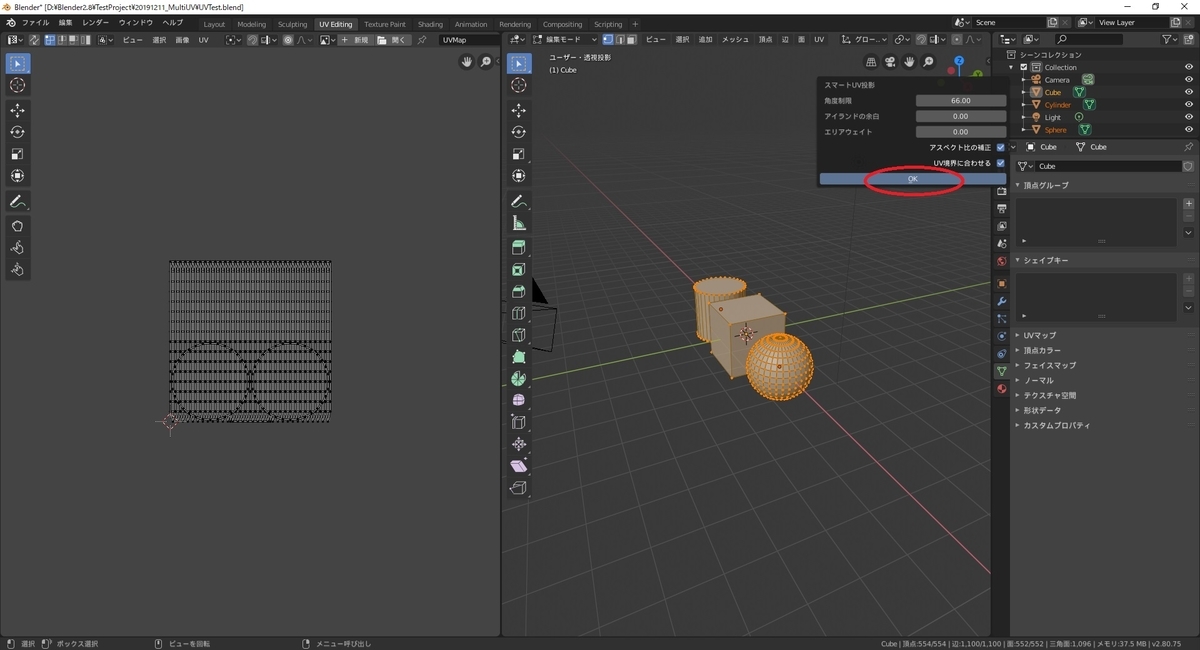This screenshot has width=1200, height=650.
Task: Open the File menu
Action: [x=35, y=22]
